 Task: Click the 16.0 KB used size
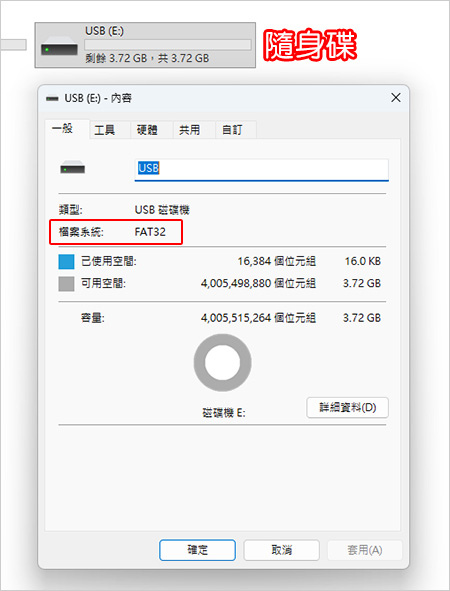click(363, 261)
